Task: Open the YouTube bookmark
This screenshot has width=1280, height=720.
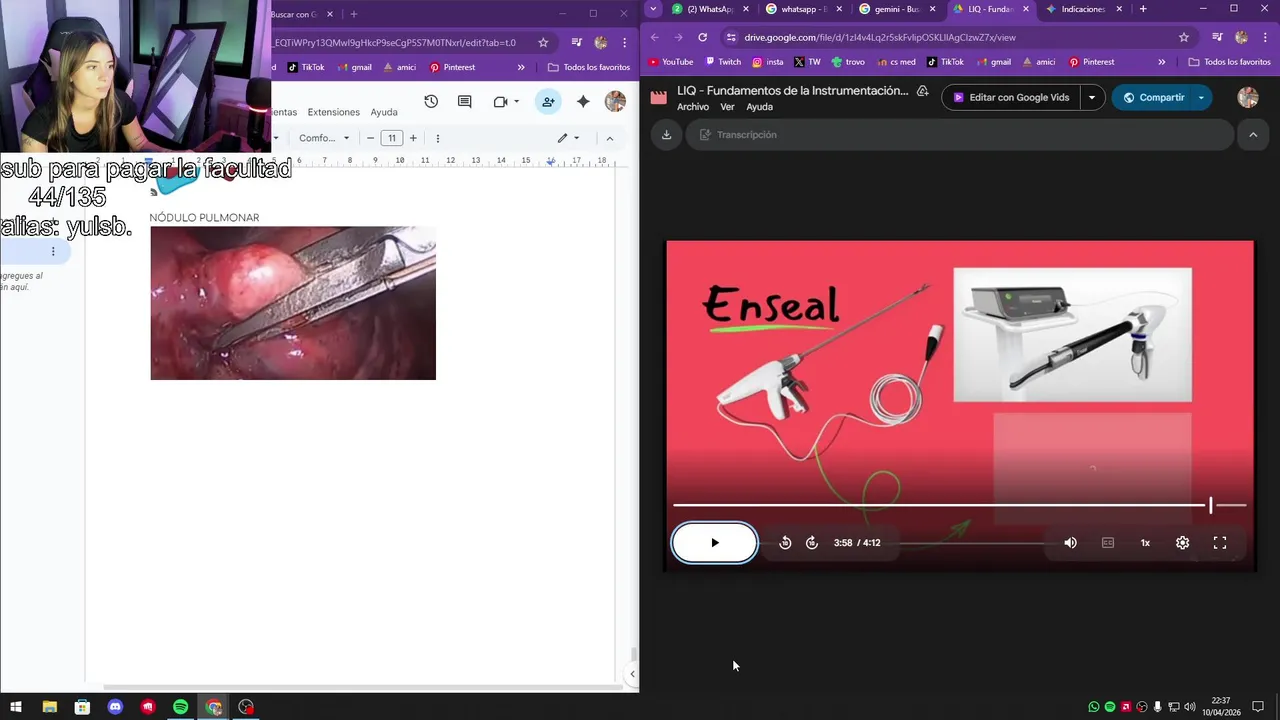Action: click(x=670, y=62)
